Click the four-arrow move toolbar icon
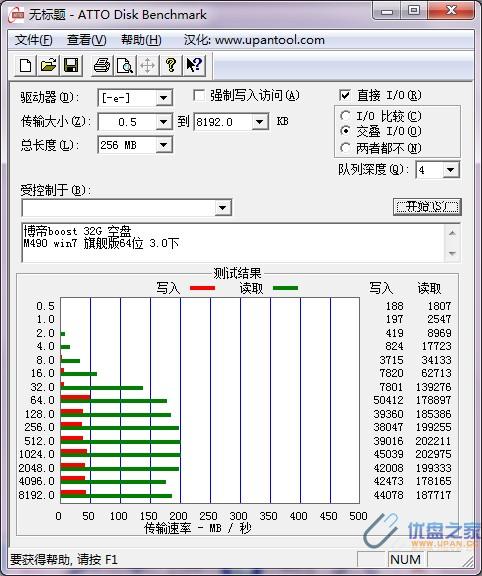482x576 pixels. coord(147,66)
